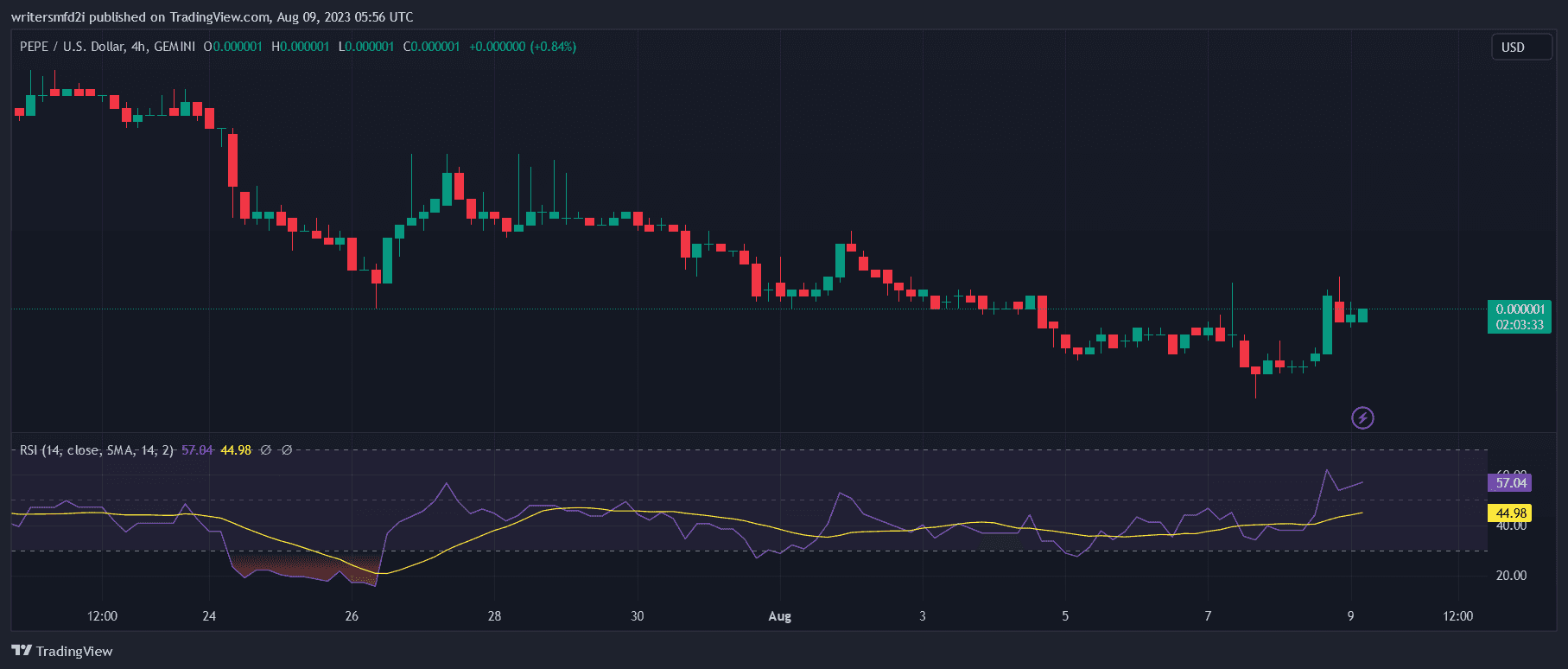This screenshot has height=669, width=1568.
Task: Click the TradingView logo
Action: click(x=62, y=651)
